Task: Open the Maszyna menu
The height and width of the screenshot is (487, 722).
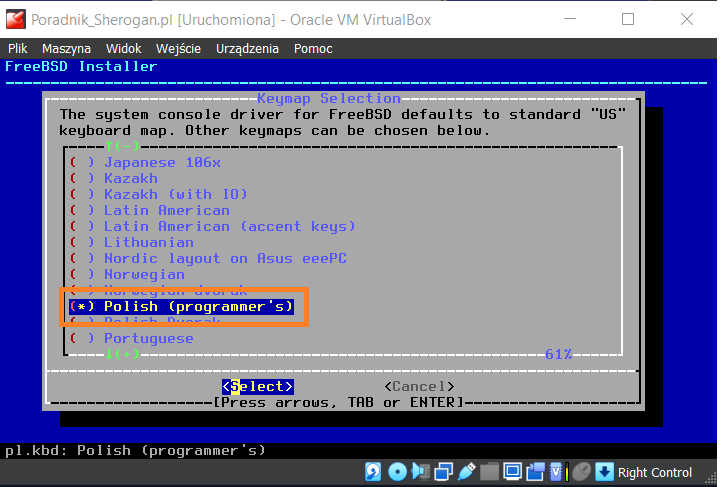Action: (63, 48)
